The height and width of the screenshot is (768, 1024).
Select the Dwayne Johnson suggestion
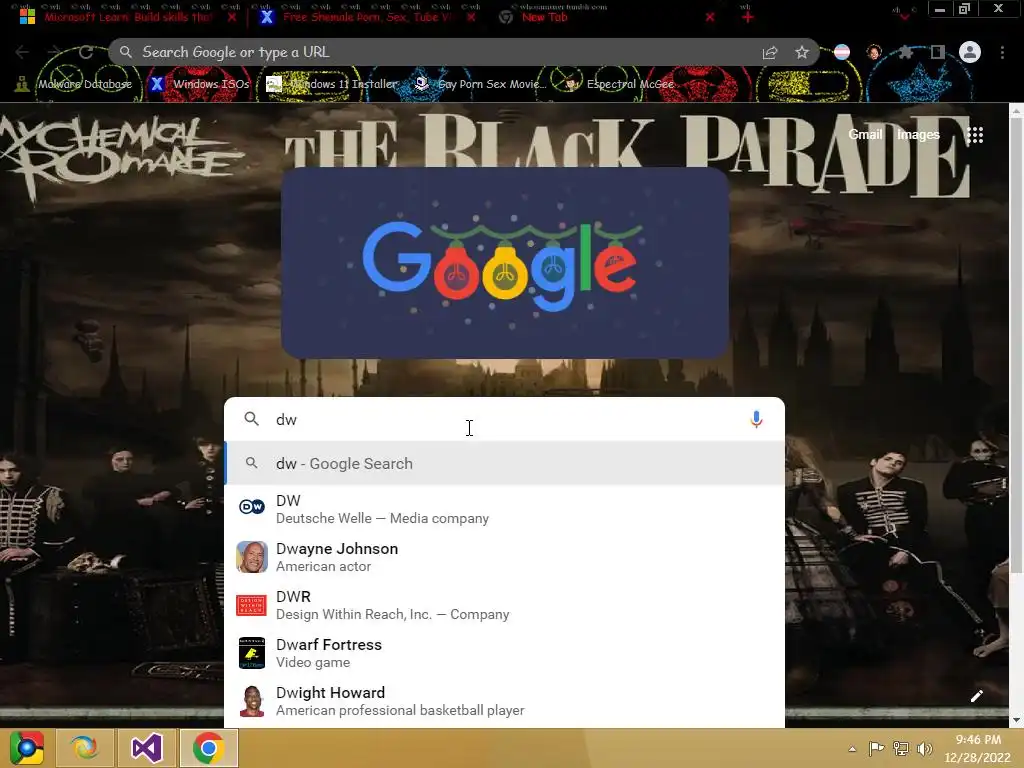504,557
